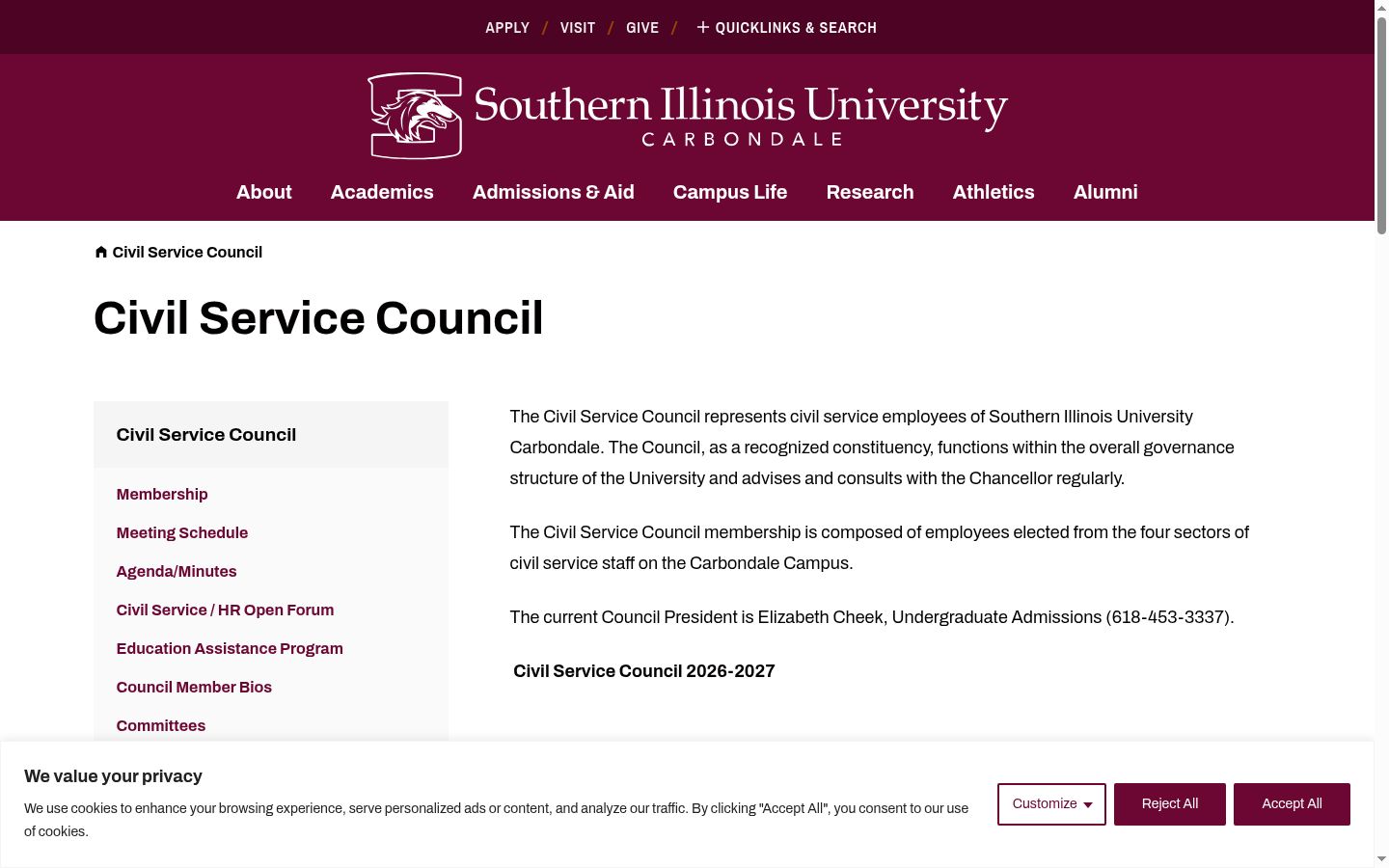Open the Academics navigation menu
The height and width of the screenshot is (868, 1389).
click(382, 192)
